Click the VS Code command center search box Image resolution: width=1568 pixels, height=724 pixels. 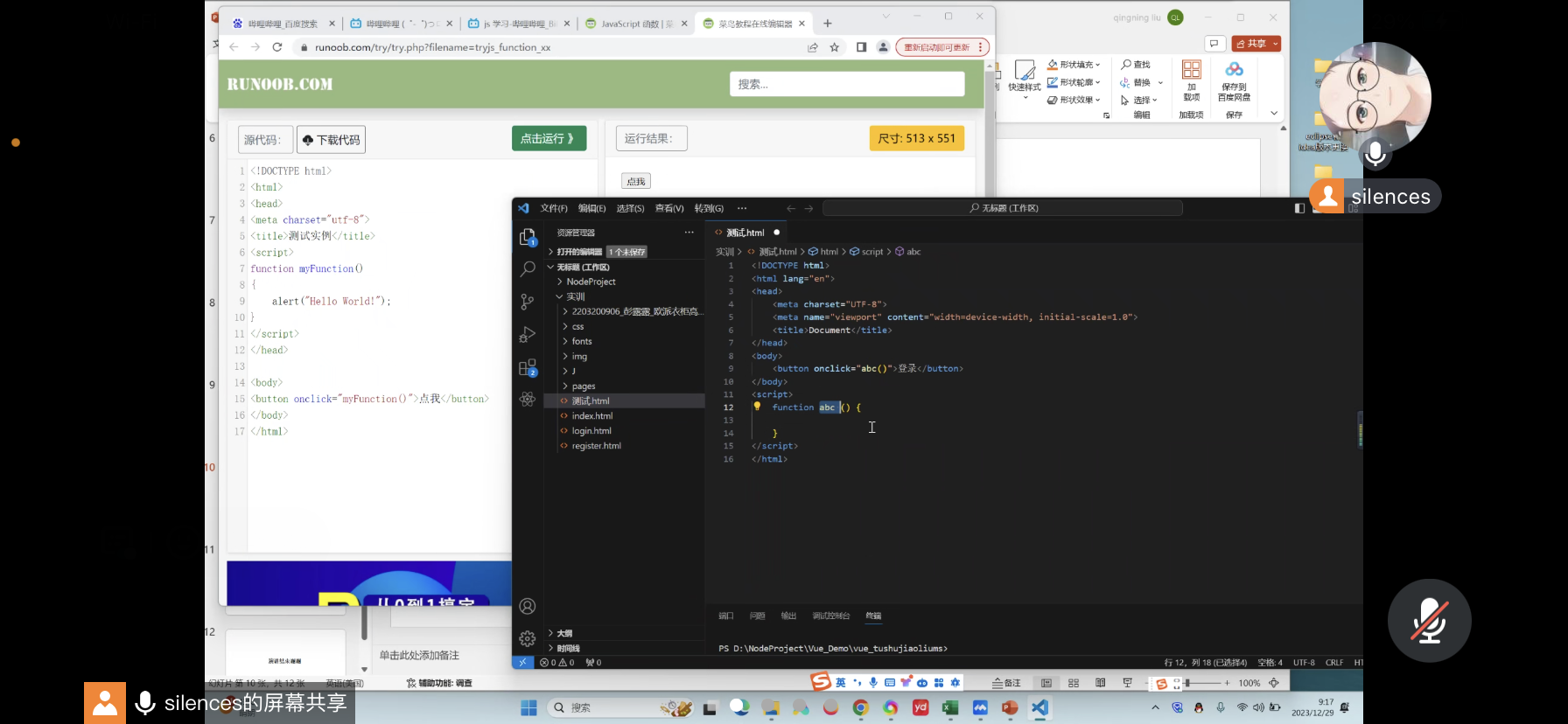(x=1003, y=208)
